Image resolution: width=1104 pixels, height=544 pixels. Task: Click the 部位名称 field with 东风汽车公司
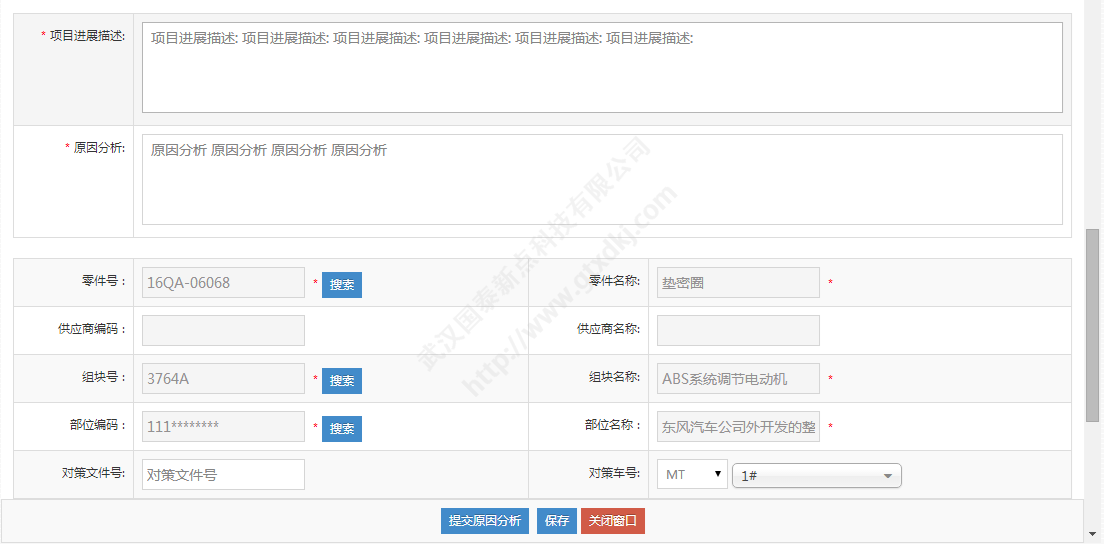coord(737,427)
